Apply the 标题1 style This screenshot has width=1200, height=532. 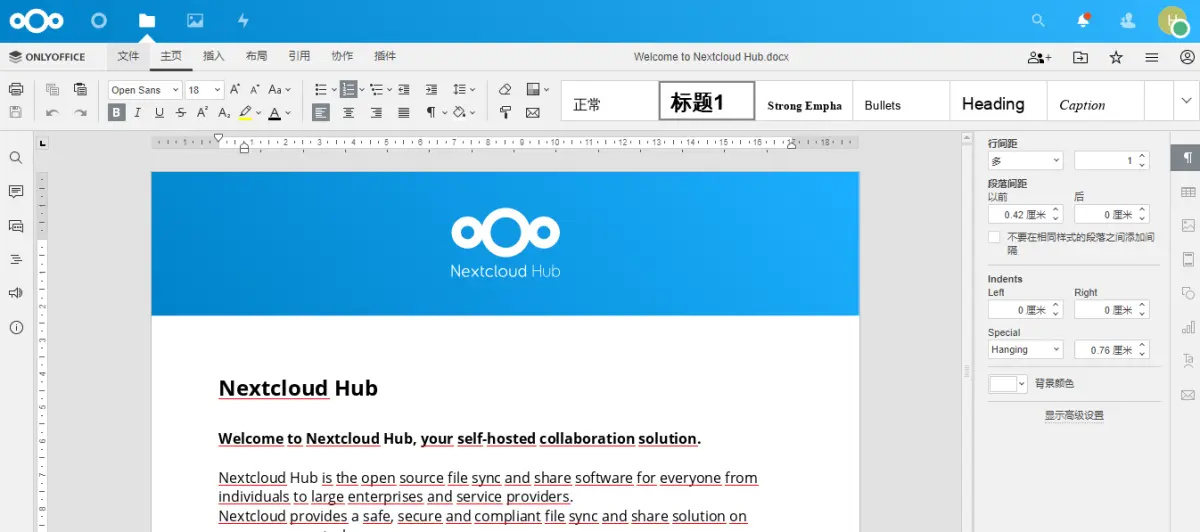[707, 101]
